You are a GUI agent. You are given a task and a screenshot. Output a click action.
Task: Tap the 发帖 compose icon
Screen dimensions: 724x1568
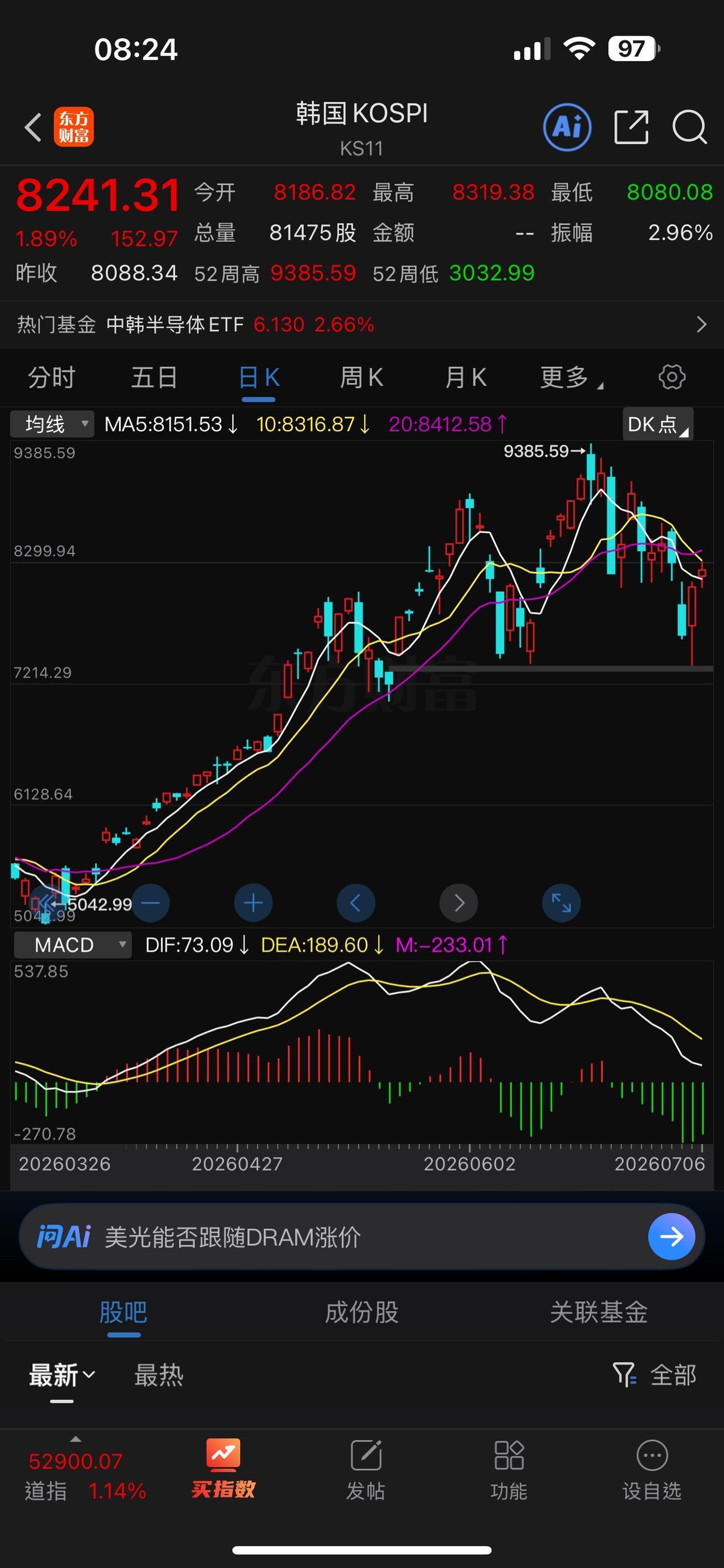[x=366, y=1456]
